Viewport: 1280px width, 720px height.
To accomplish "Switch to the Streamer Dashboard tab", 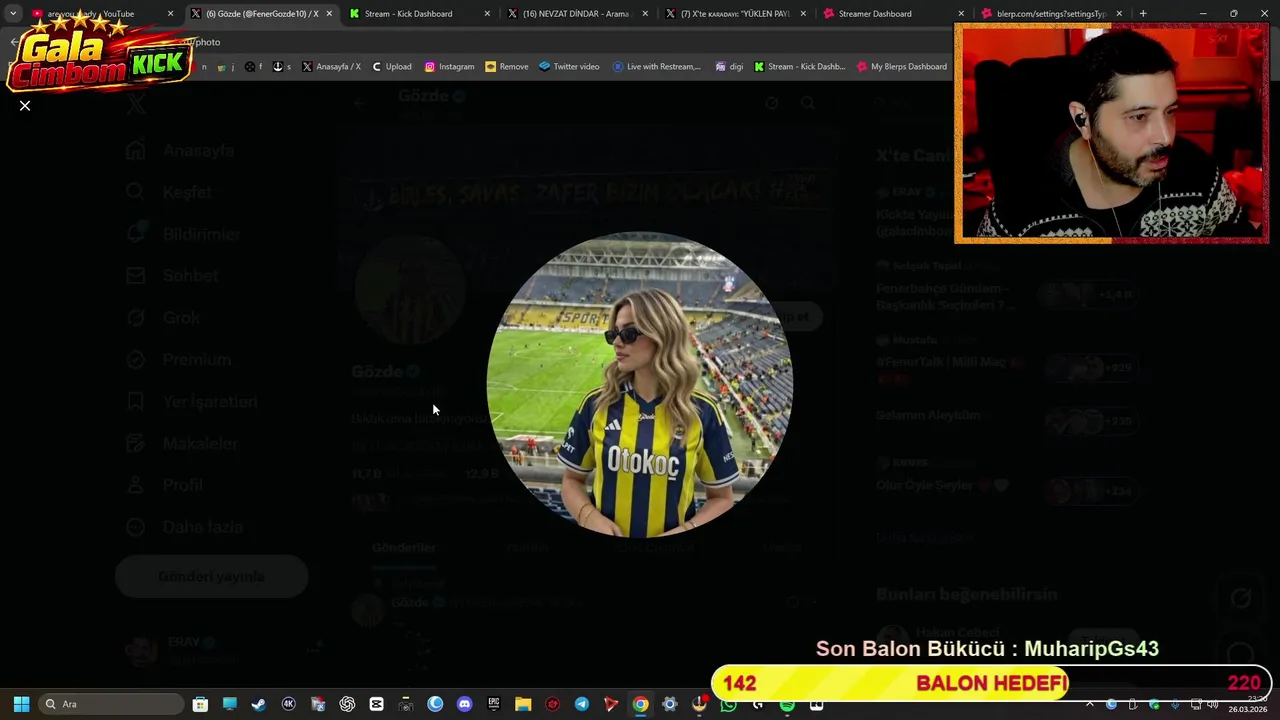I will (x=875, y=14).
